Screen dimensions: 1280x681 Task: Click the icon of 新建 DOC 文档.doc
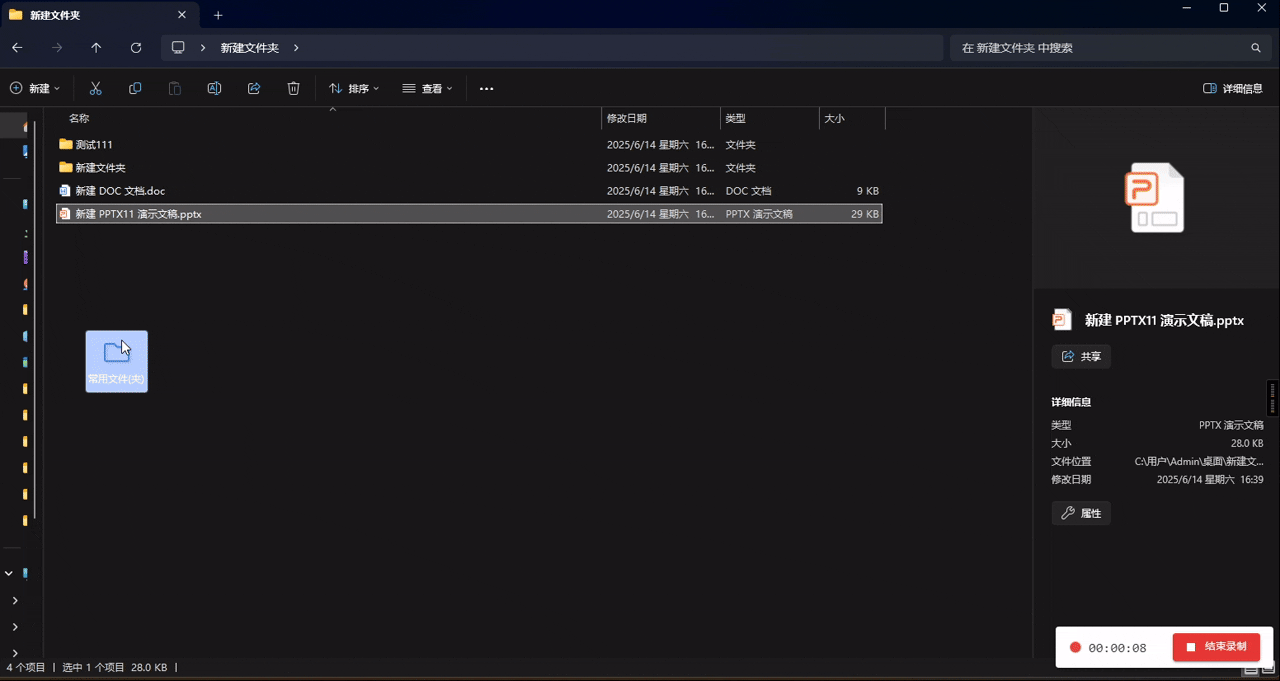(x=66, y=191)
